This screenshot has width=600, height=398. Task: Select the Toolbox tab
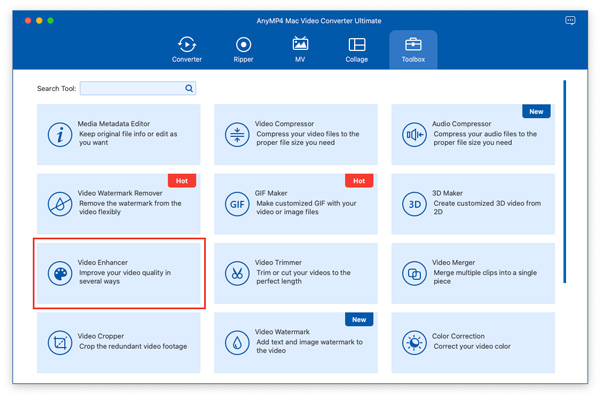[413, 50]
